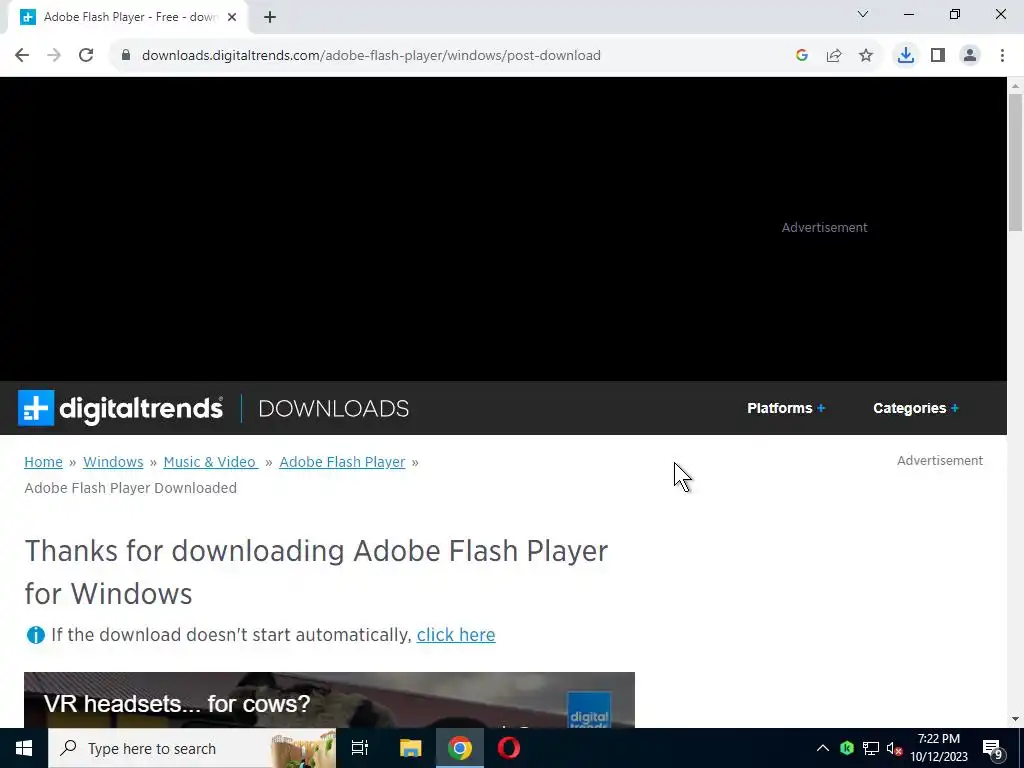1024x768 pixels.
Task: Open a new tab
Action: coord(270,18)
